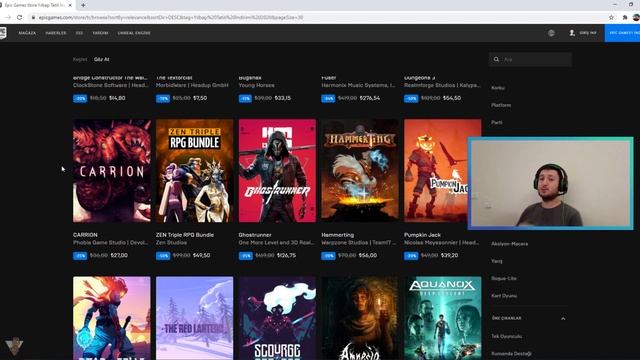Viewport: 640px width, 360px height.
Task: Click the Ara search input field
Action: coord(530,59)
